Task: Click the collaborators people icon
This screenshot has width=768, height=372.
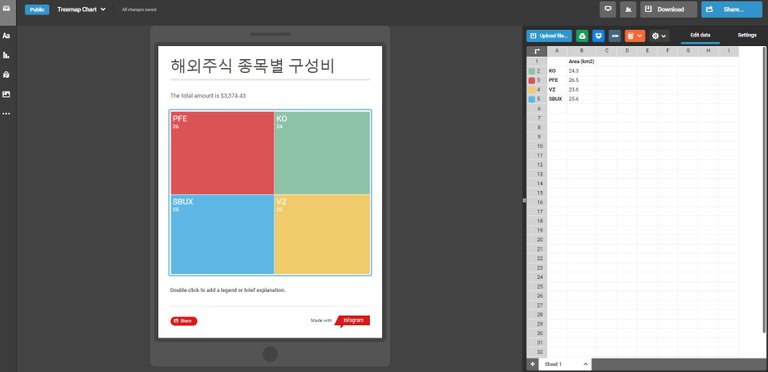Action: (x=628, y=9)
